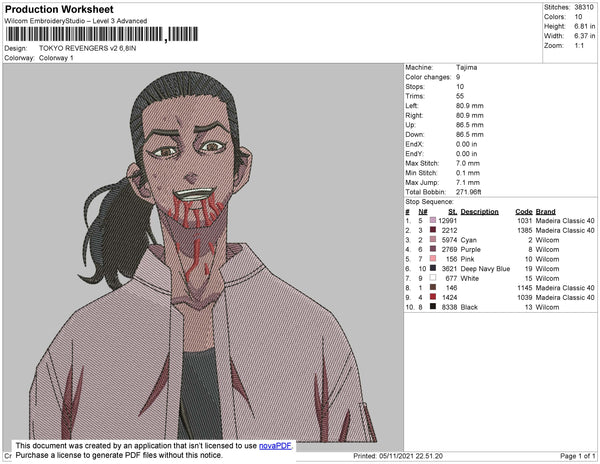Select design name 'TOKYO REVENGERS v2 6,8IN'
The image size is (600, 464).
87,48
